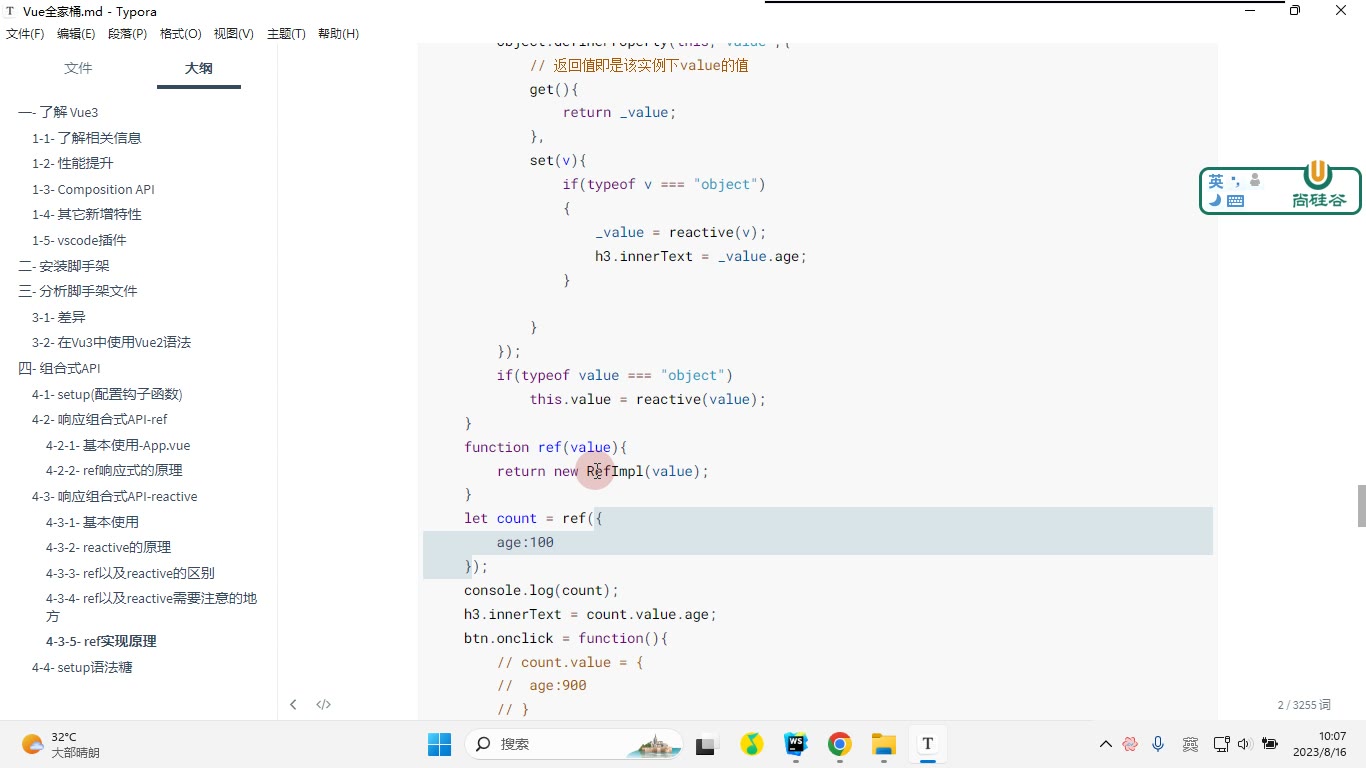Toggle IME English/Chinese mode button
This screenshot has height=768, width=1366.
click(1216, 181)
